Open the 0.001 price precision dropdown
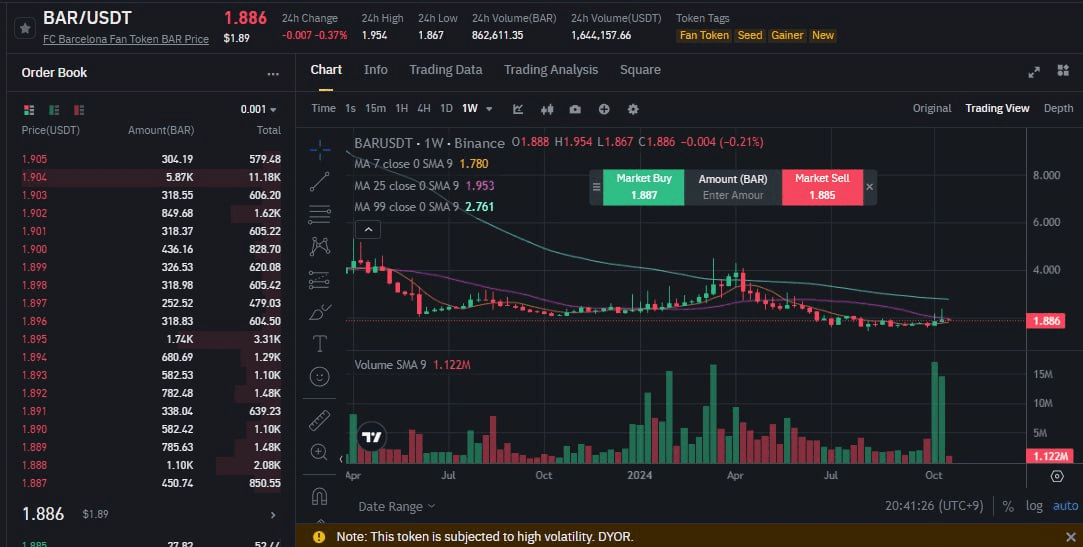 [x=258, y=109]
